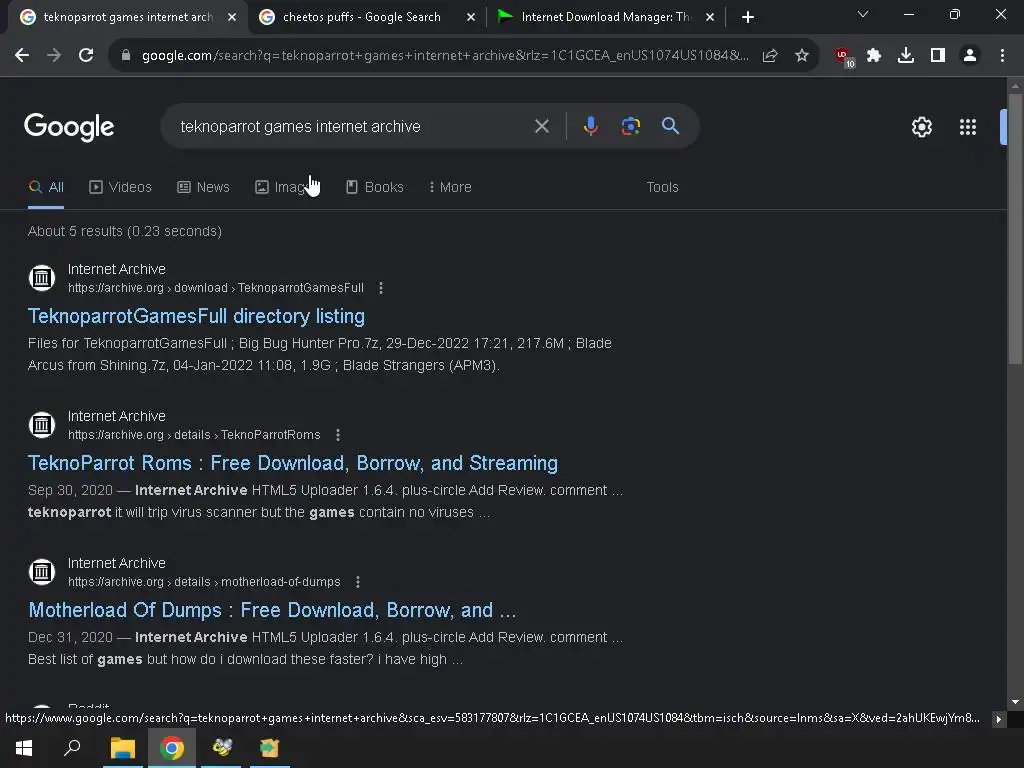The image size is (1024, 768).
Task: Click the Dec 31, 2020 result snippet
Action: click(x=325, y=648)
